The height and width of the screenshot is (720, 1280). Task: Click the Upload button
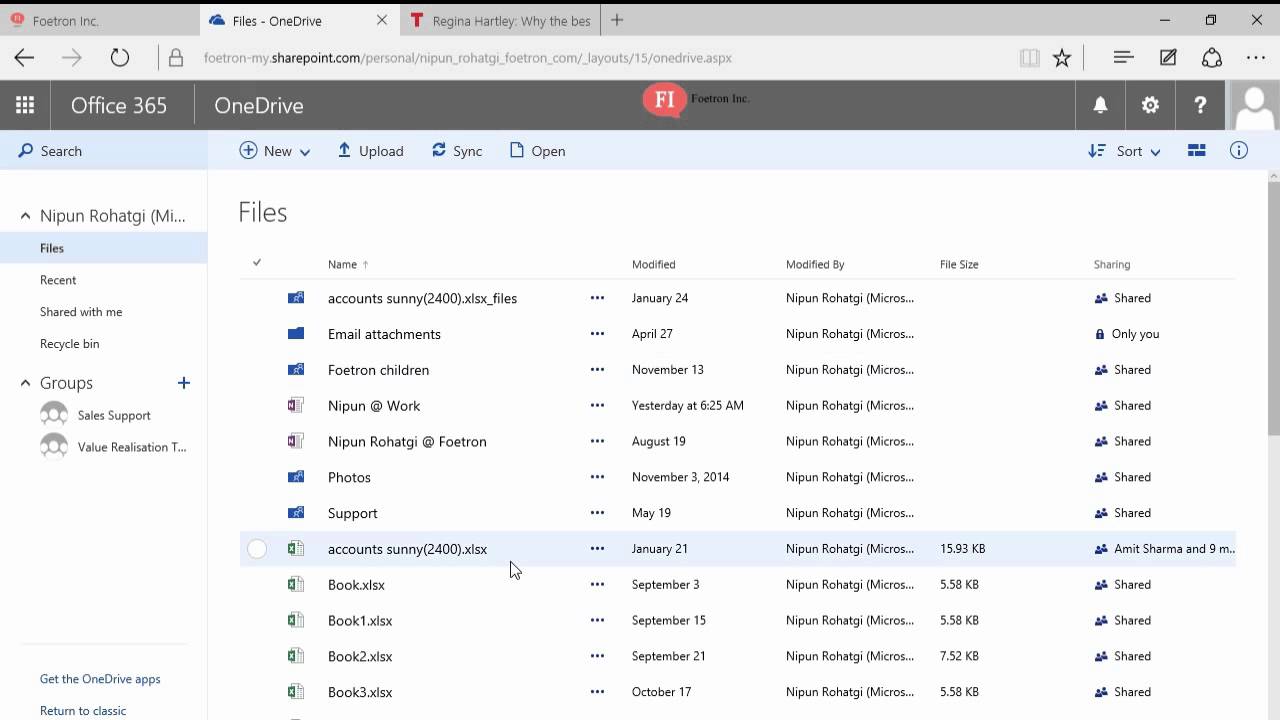[x=370, y=151]
